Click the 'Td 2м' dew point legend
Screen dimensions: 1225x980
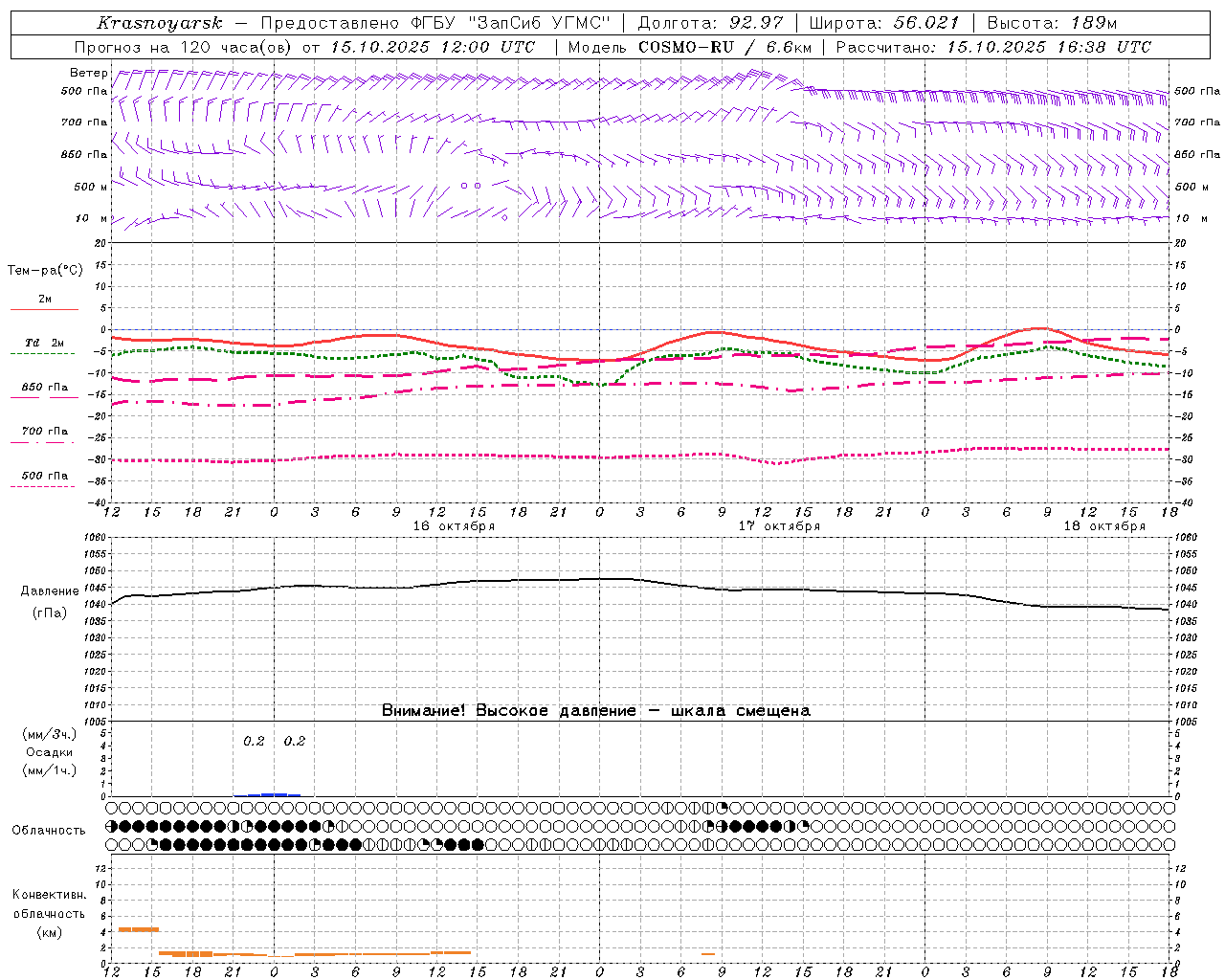click(45, 343)
